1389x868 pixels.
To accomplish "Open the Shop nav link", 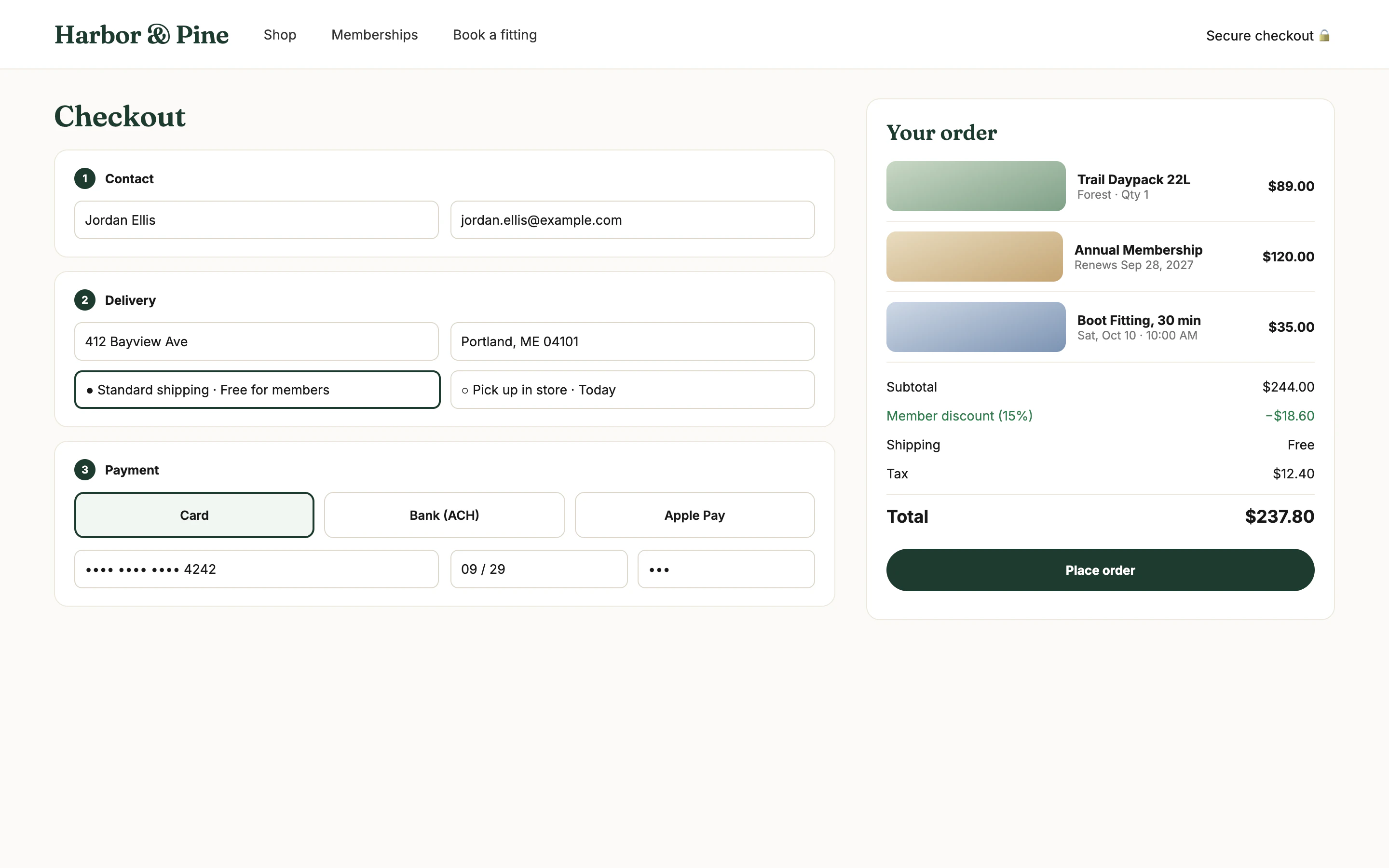I will [280, 35].
